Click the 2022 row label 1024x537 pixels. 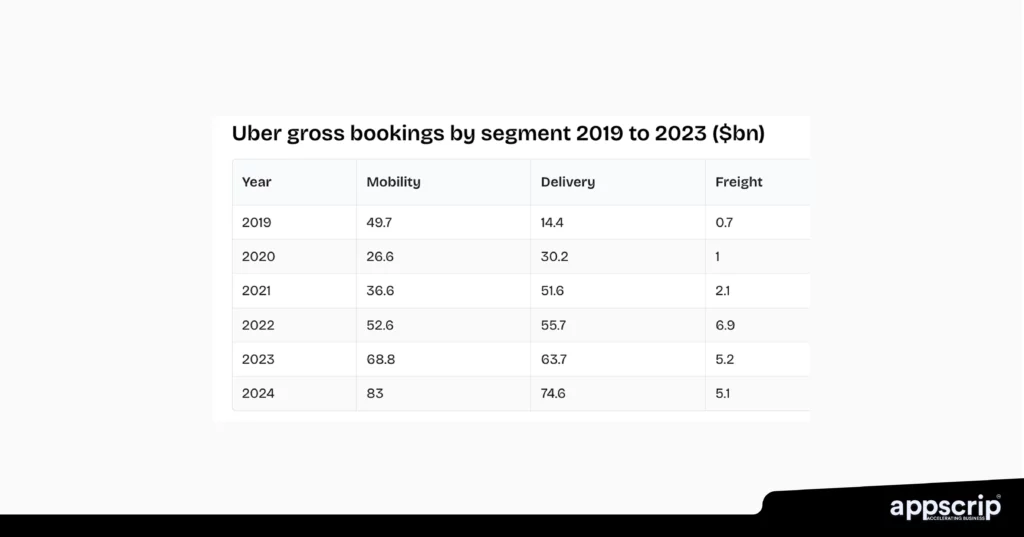point(258,325)
